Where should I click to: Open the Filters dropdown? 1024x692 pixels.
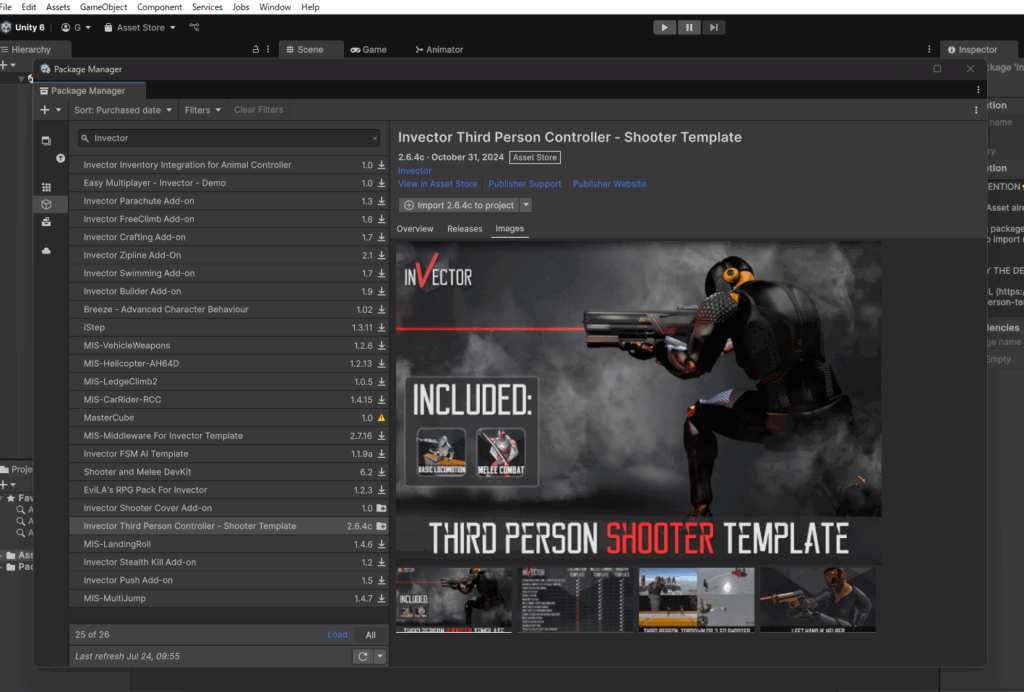click(x=202, y=110)
